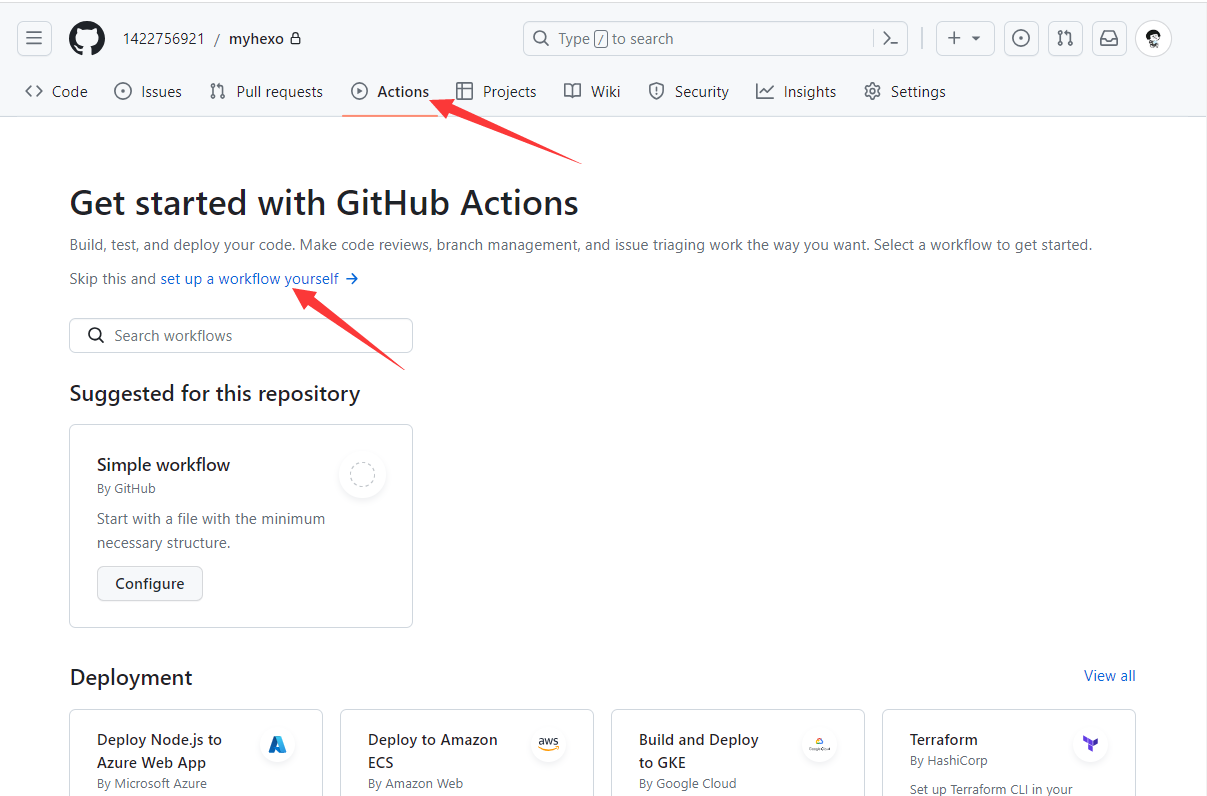Click the Terraform HashiCorp logo
Image resolution: width=1207 pixels, height=796 pixels.
1090,744
